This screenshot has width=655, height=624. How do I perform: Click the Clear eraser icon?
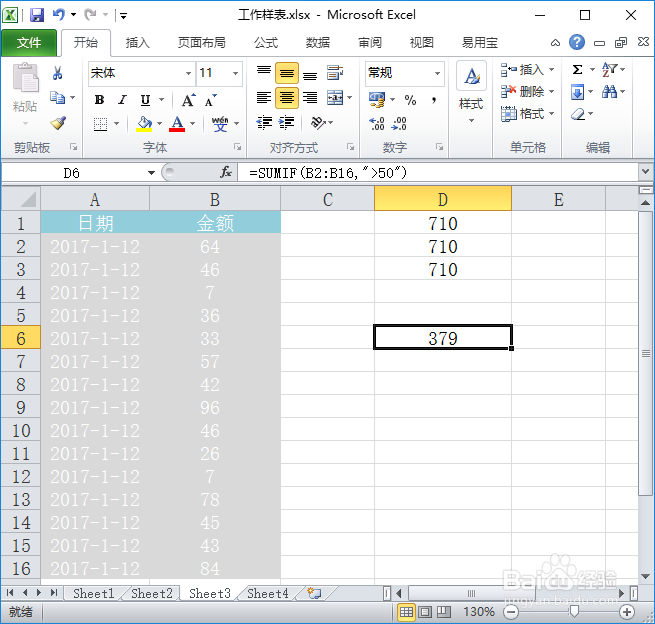tap(578, 114)
